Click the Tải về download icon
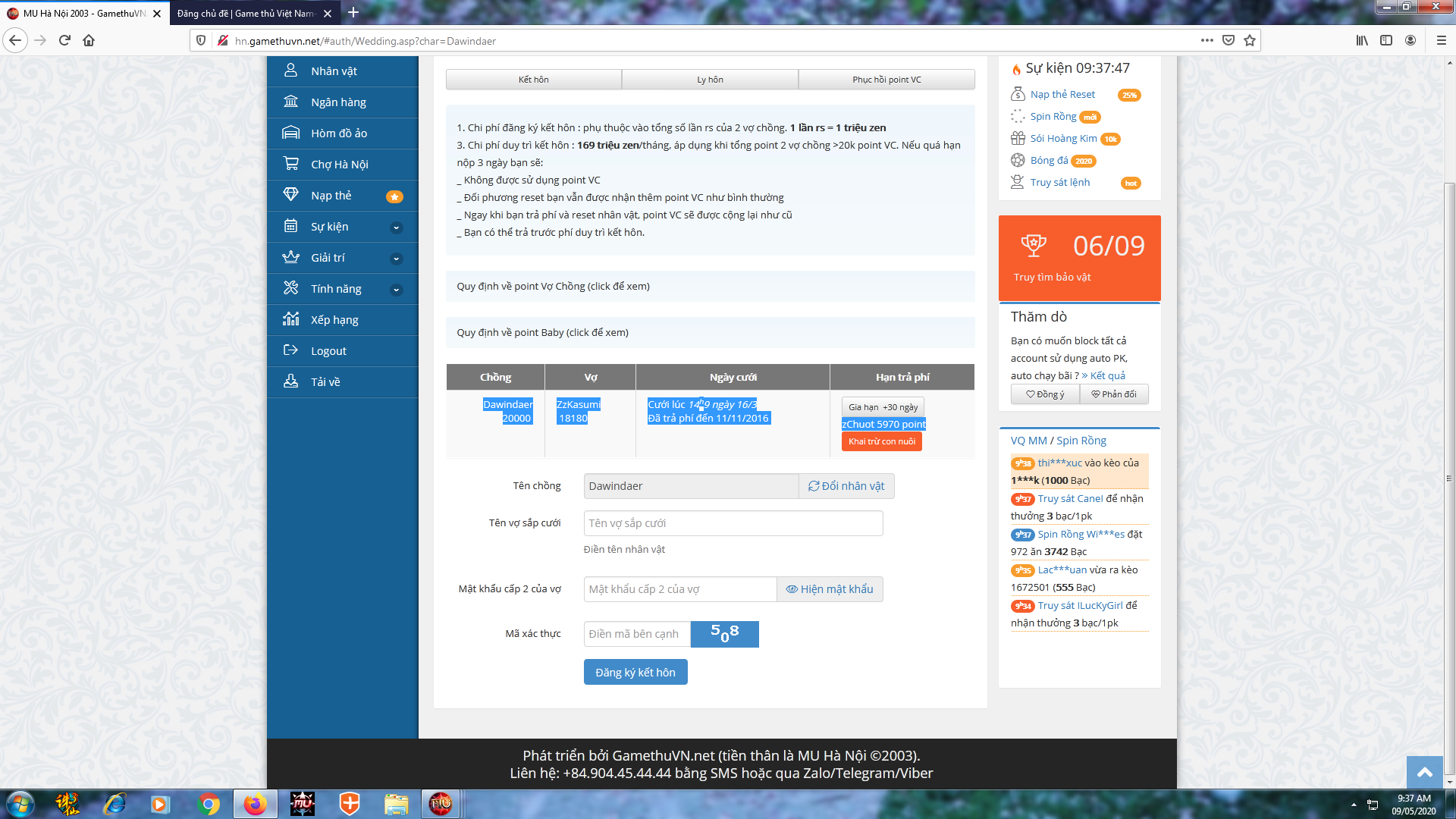1456x819 pixels. [290, 381]
